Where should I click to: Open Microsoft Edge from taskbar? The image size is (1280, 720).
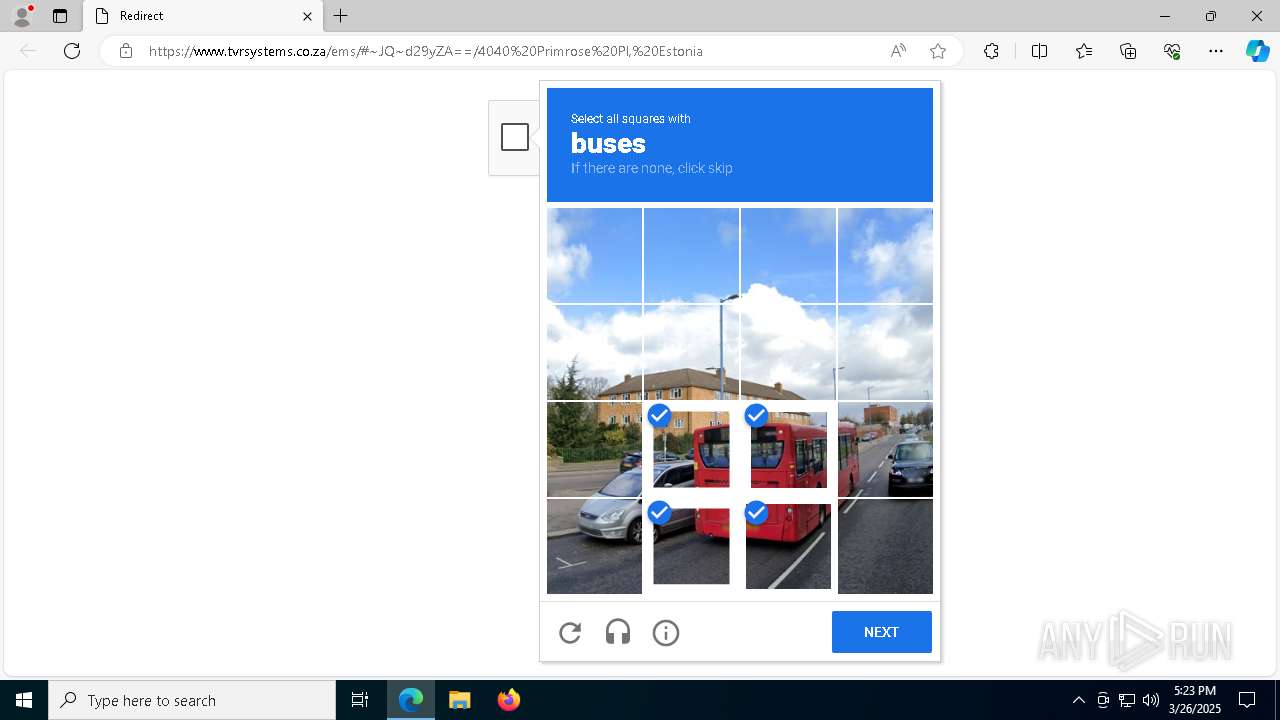coord(411,700)
